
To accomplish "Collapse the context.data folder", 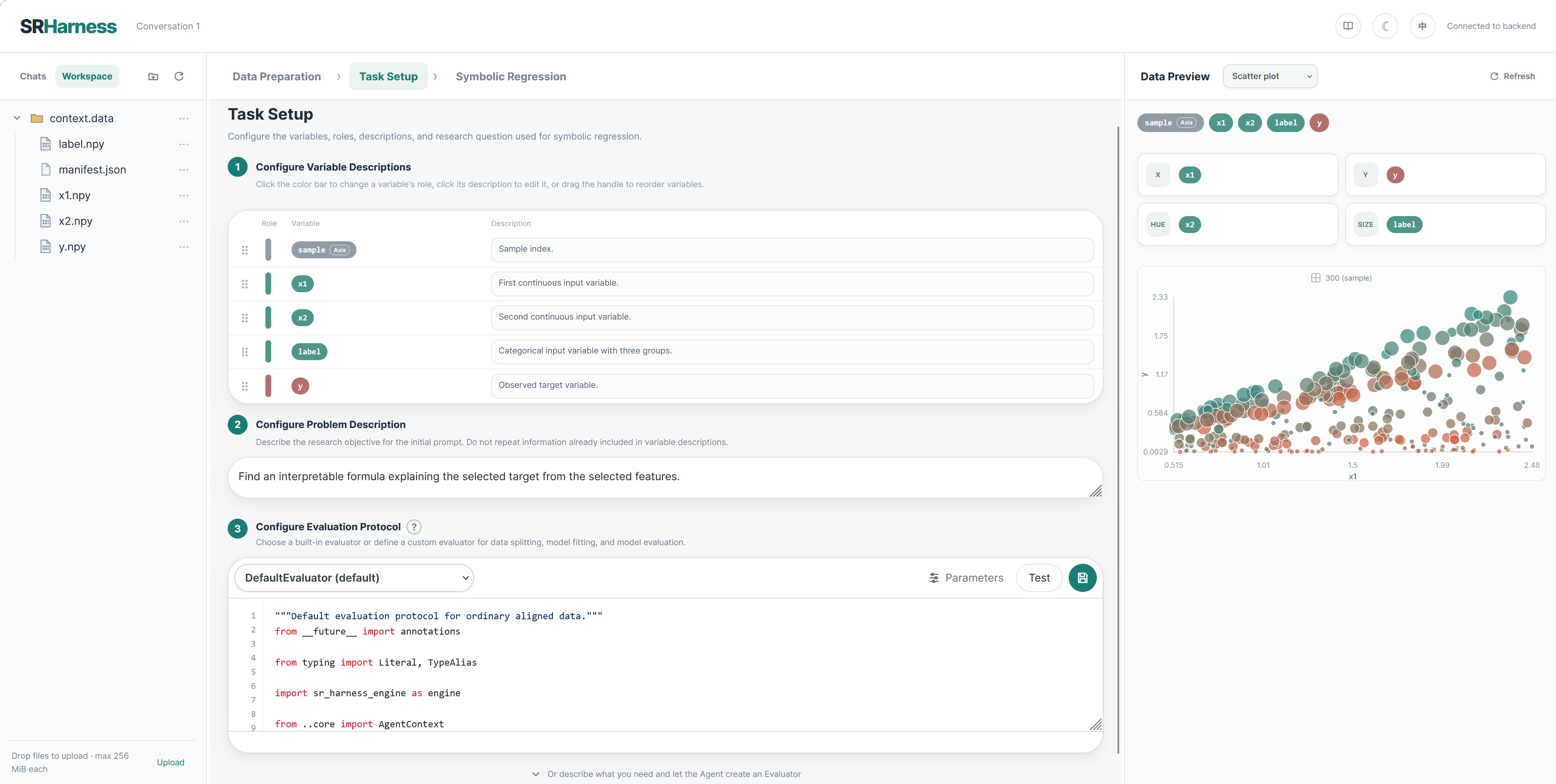I will (17, 118).
